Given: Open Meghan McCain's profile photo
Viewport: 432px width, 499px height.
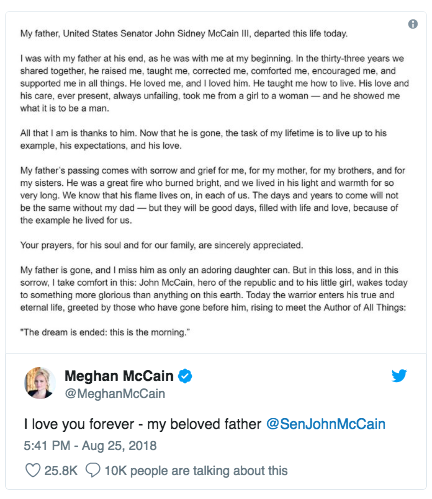Looking at the screenshot, I should coord(40,383).
